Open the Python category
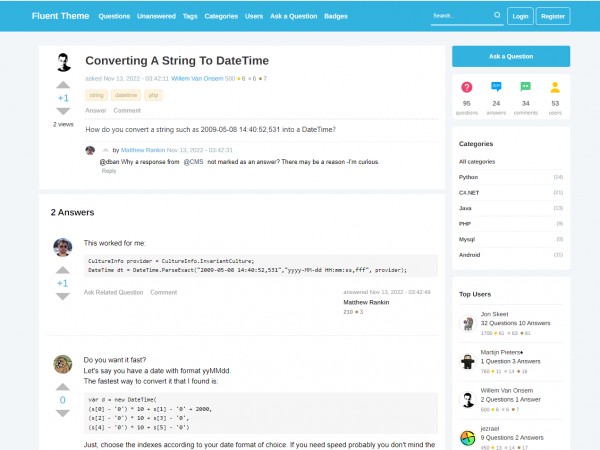The height and width of the screenshot is (450, 600). (x=469, y=176)
